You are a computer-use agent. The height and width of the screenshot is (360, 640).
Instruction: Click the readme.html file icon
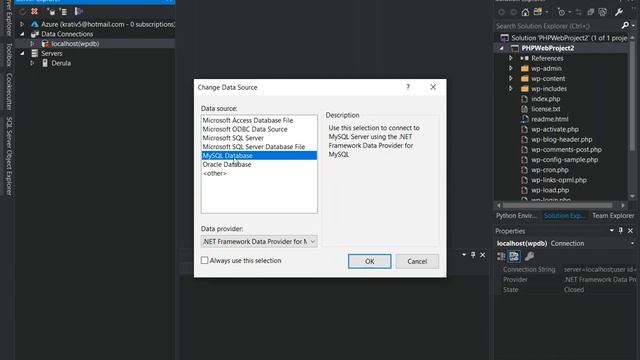coord(525,119)
